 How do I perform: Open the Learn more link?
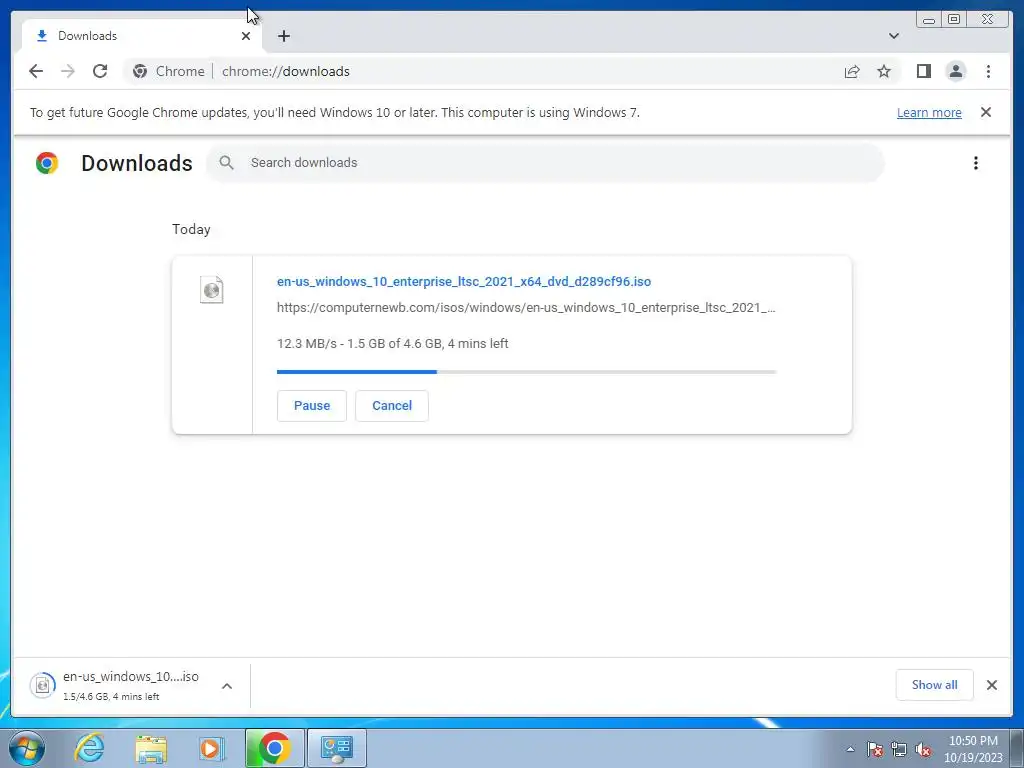929,112
